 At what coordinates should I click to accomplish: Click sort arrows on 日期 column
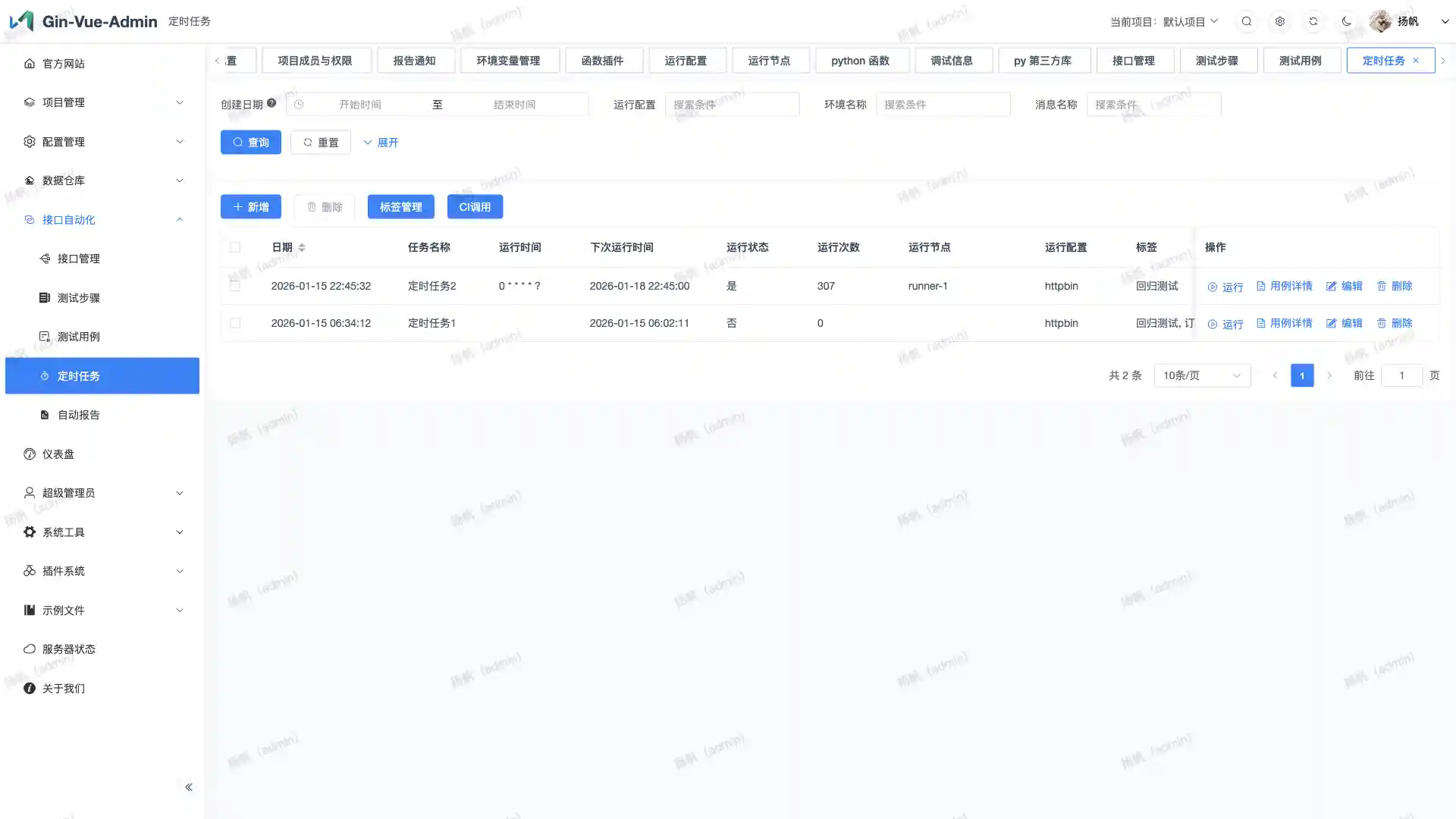tap(302, 247)
